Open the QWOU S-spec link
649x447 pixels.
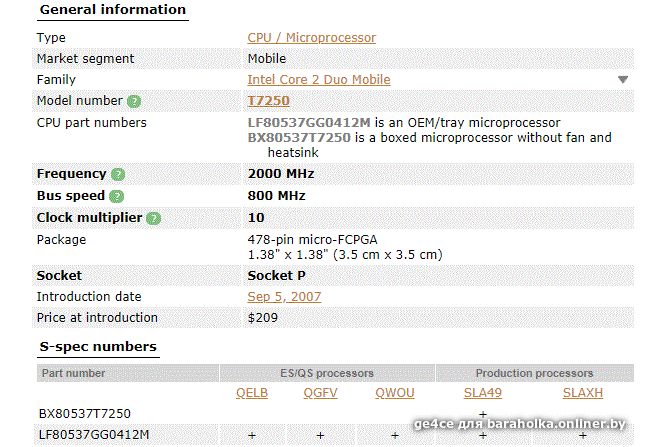point(395,393)
